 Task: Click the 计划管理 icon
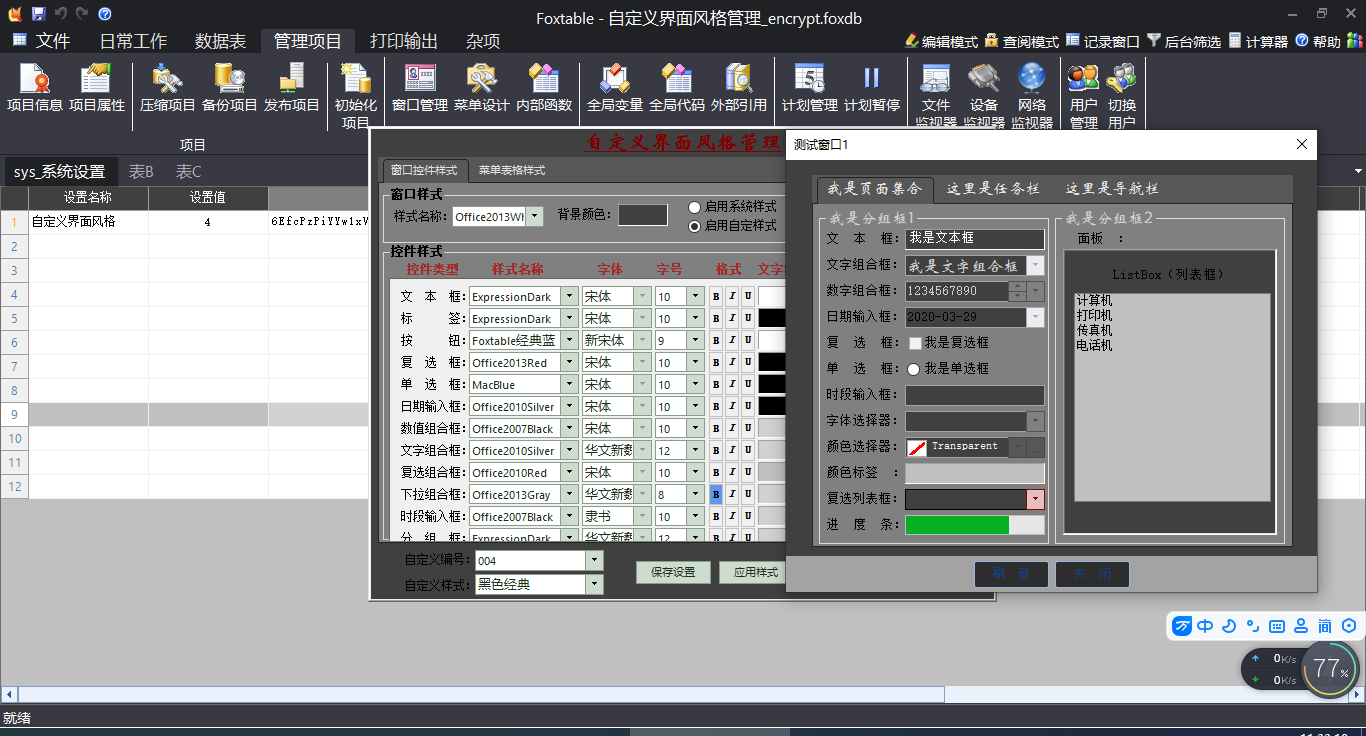point(809,89)
